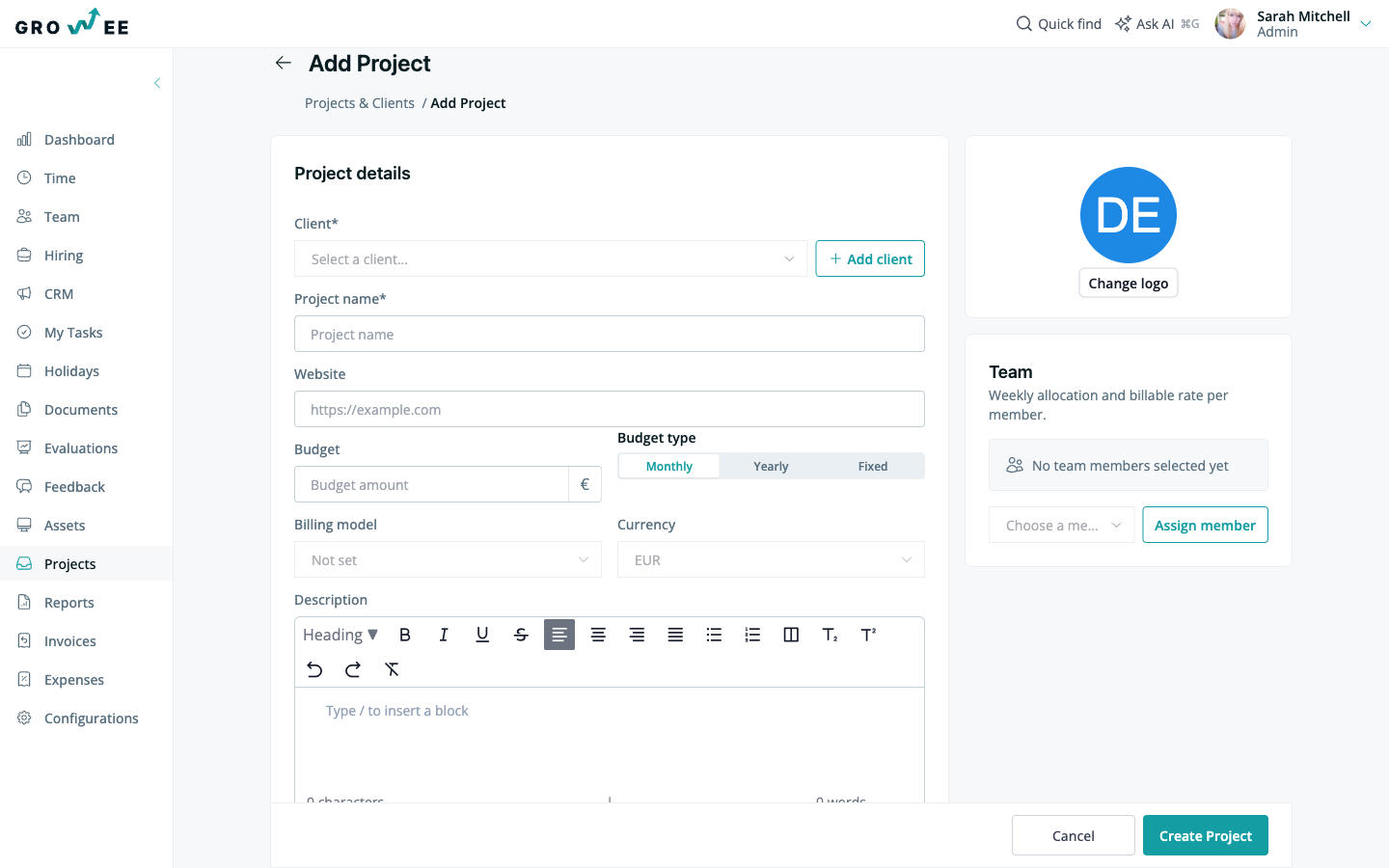Screen dimensions: 1389x868
Task: Click Assign member button
Action: 1205,525
